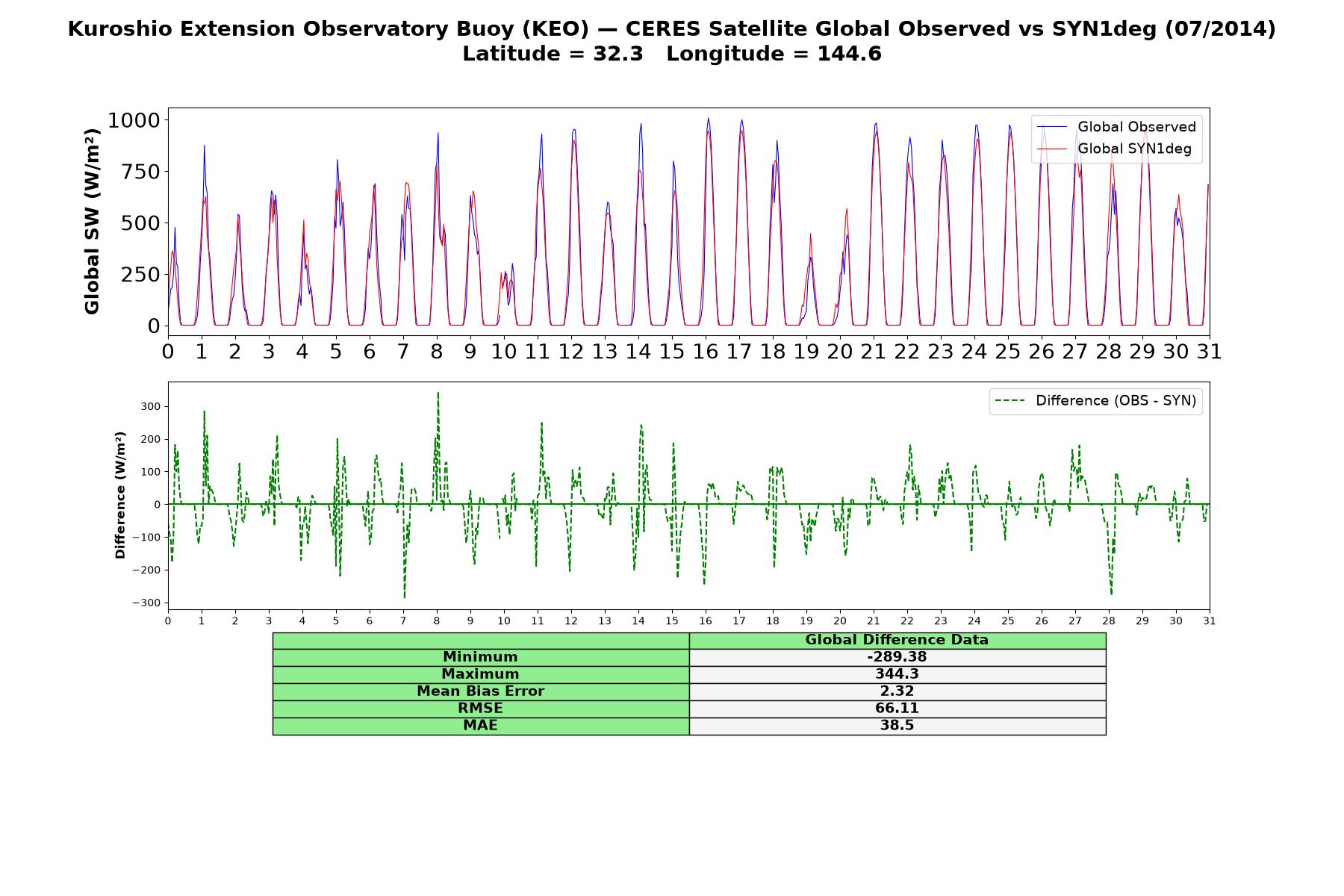Click the Difference (W/m²) y-axis label

[x=120, y=495]
